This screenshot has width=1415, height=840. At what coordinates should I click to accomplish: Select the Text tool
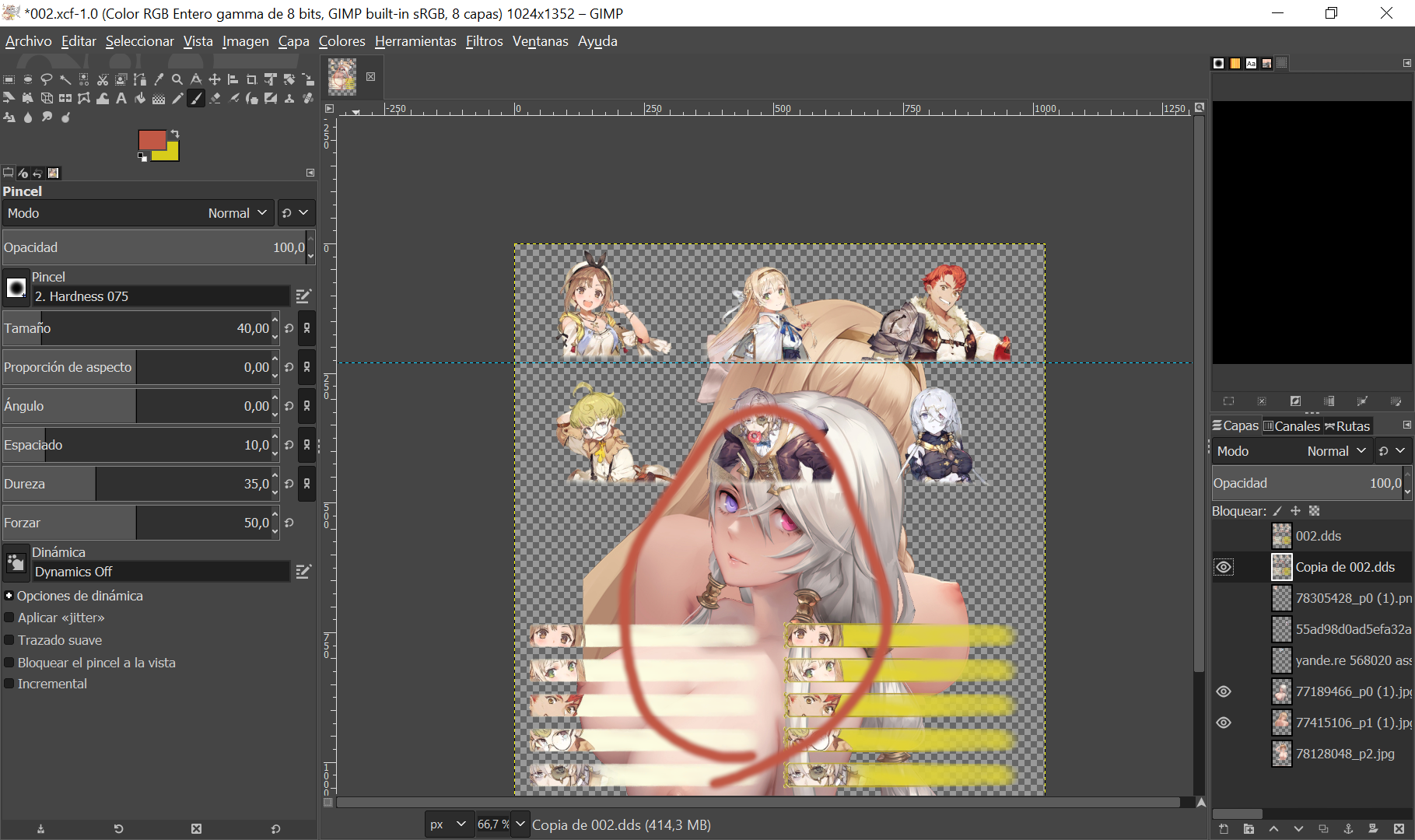pyautogui.click(x=121, y=98)
